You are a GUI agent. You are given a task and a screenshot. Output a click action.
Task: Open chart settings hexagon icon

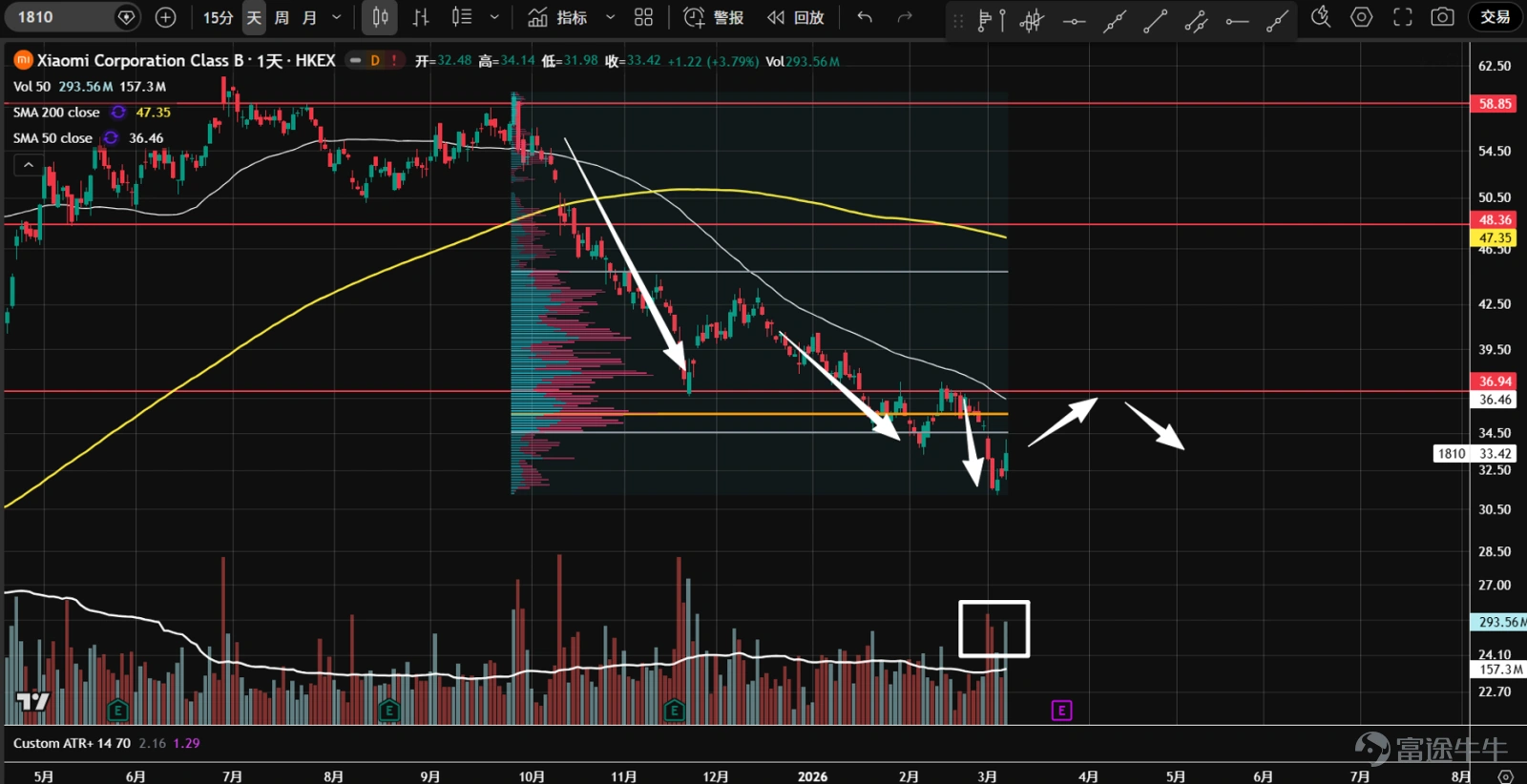point(1362,17)
